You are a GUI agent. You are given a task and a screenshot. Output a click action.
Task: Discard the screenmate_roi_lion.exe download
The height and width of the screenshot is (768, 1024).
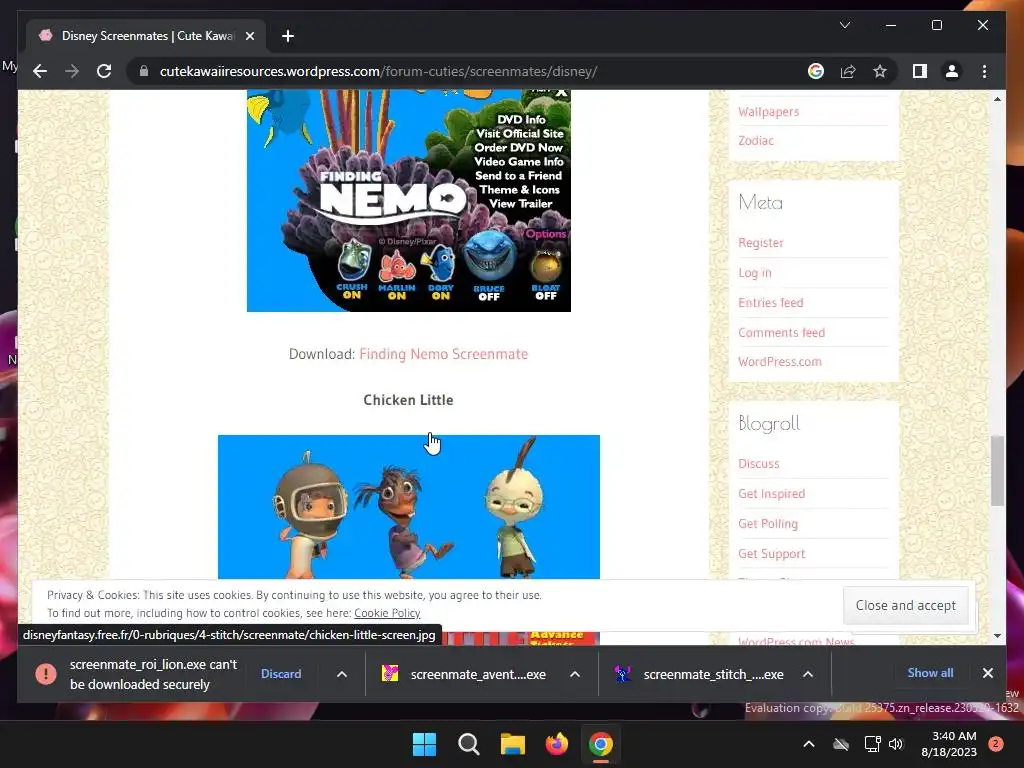[x=281, y=674]
